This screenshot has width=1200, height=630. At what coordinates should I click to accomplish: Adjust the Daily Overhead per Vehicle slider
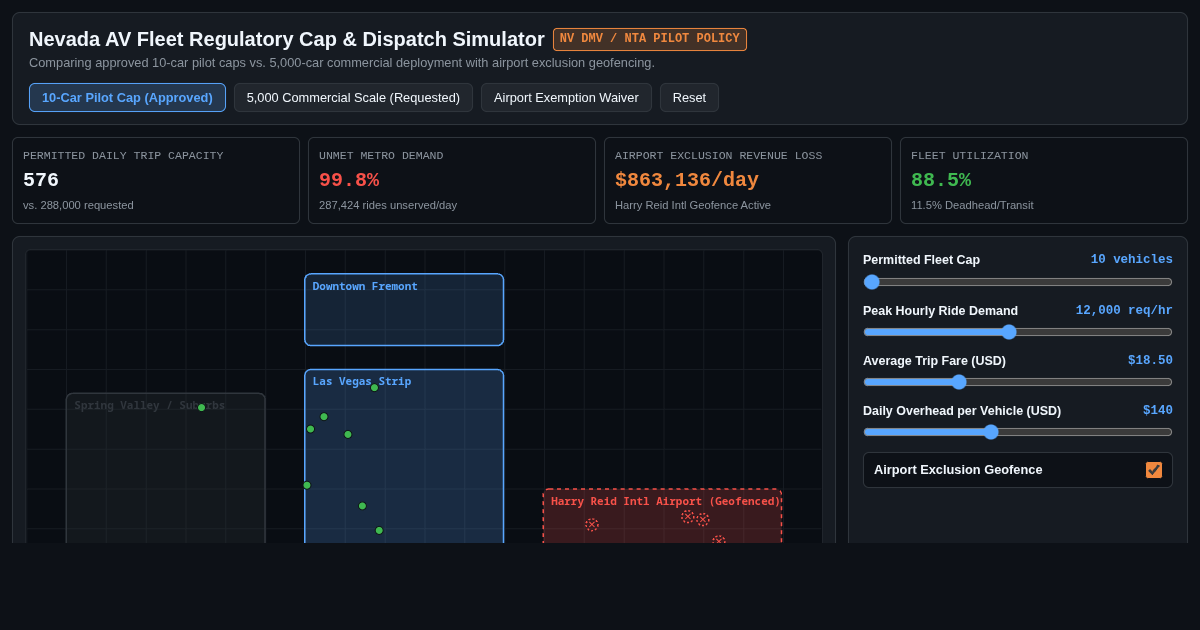click(1018, 432)
